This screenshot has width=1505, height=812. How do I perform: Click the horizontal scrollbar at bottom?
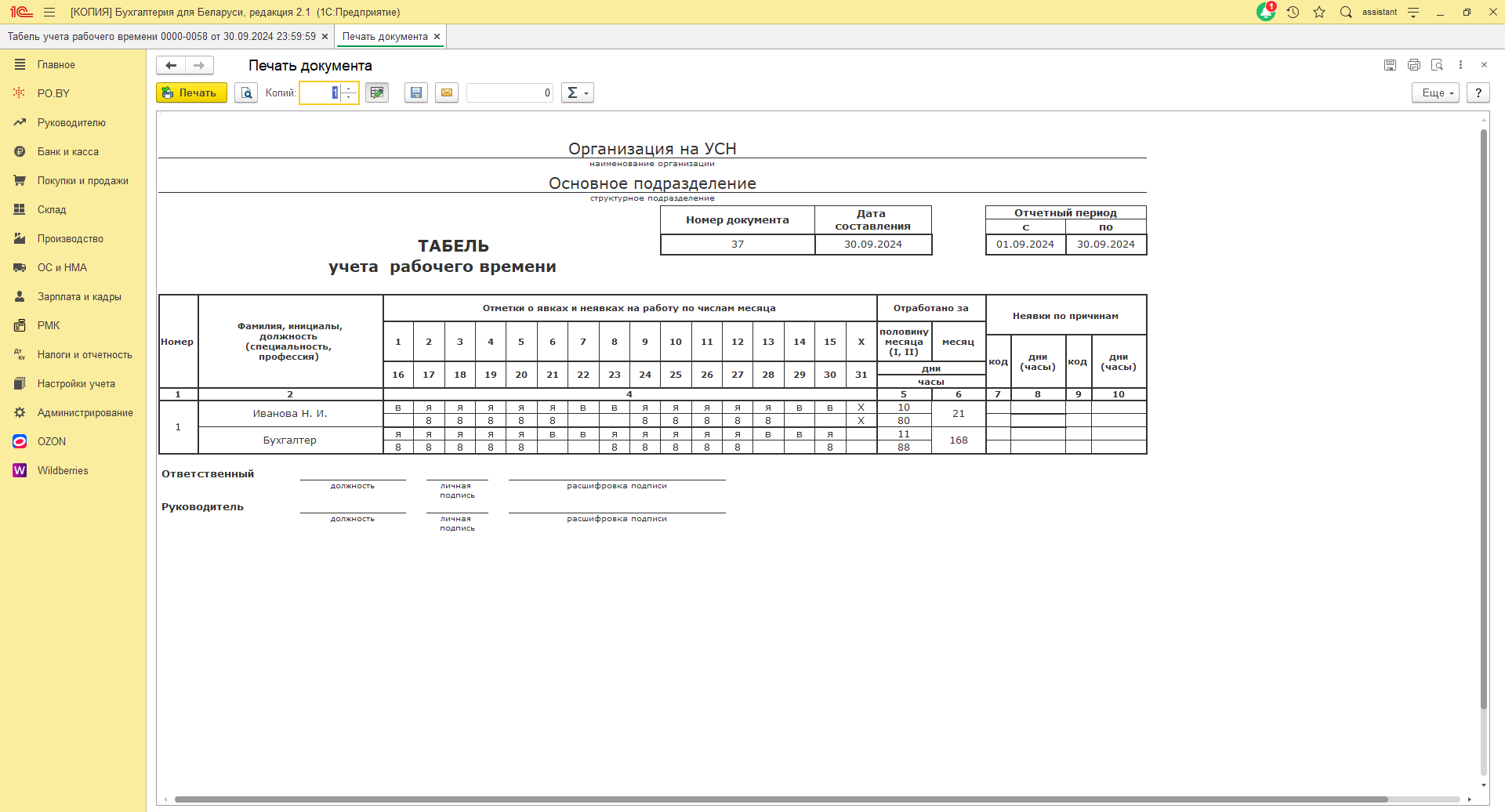tap(780, 799)
